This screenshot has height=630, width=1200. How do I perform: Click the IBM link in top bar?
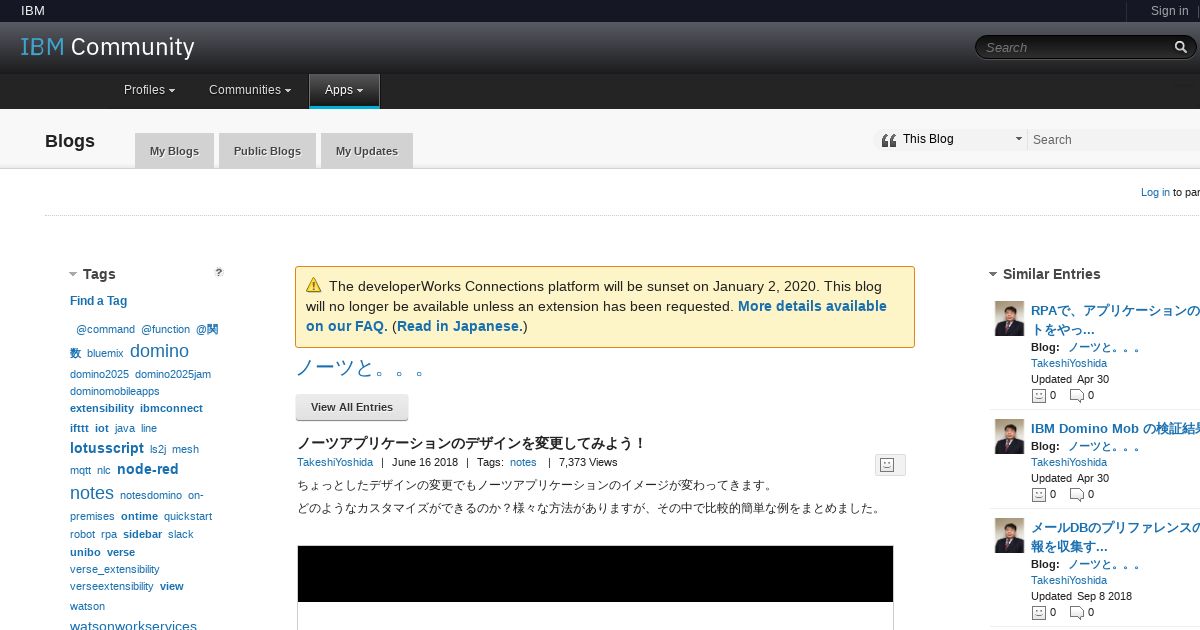[x=33, y=11]
